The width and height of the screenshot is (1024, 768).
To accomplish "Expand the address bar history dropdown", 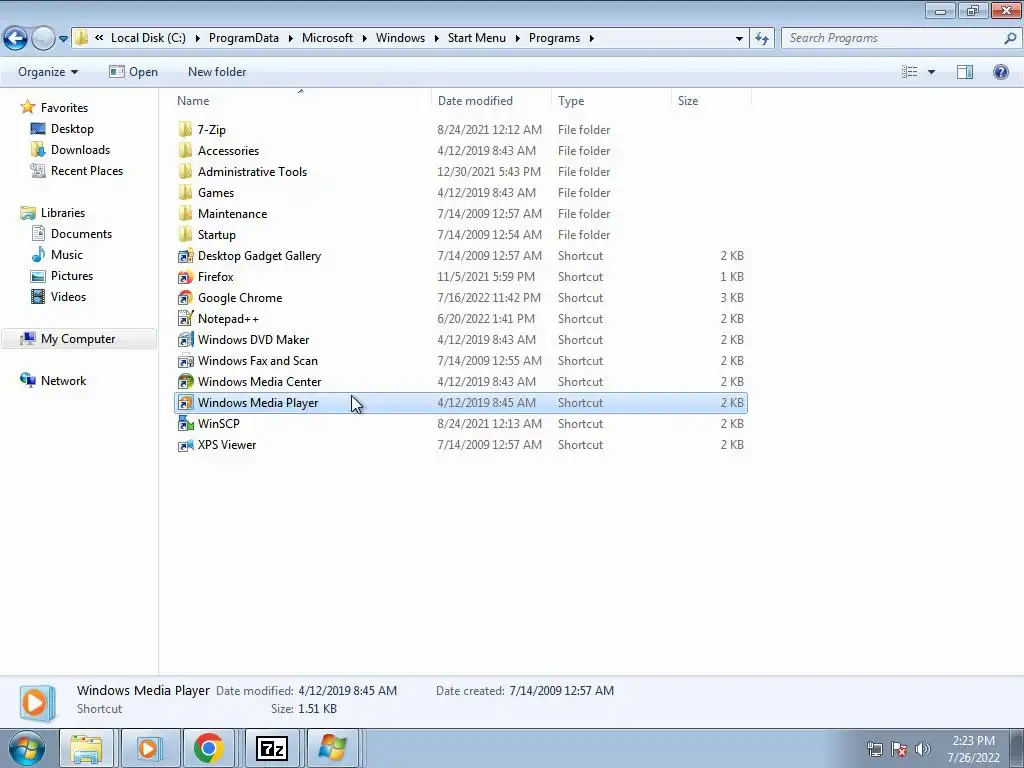I will click(x=739, y=39).
